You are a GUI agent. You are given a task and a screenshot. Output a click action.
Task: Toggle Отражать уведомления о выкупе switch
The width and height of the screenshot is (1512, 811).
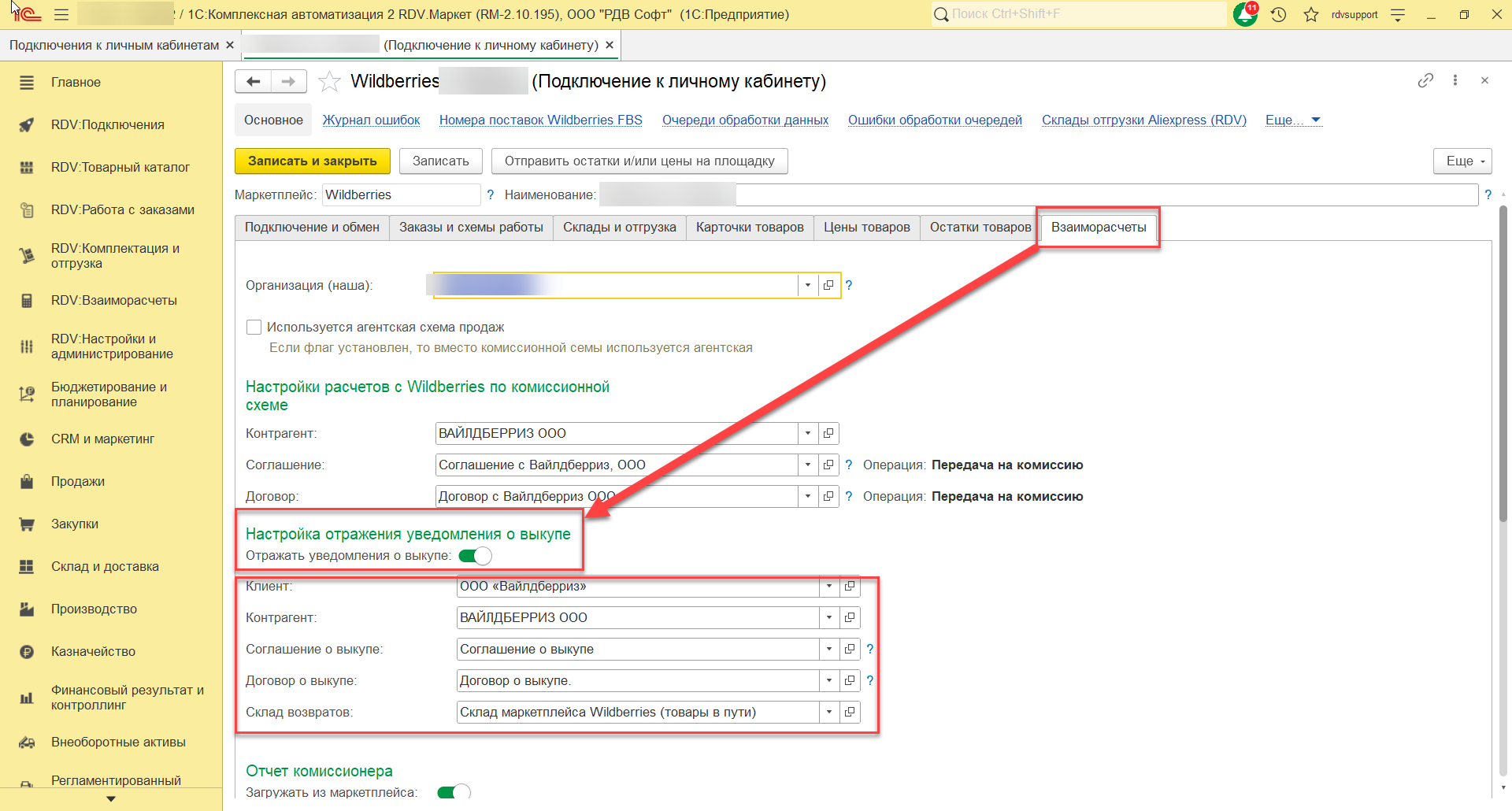(x=475, y=556)
